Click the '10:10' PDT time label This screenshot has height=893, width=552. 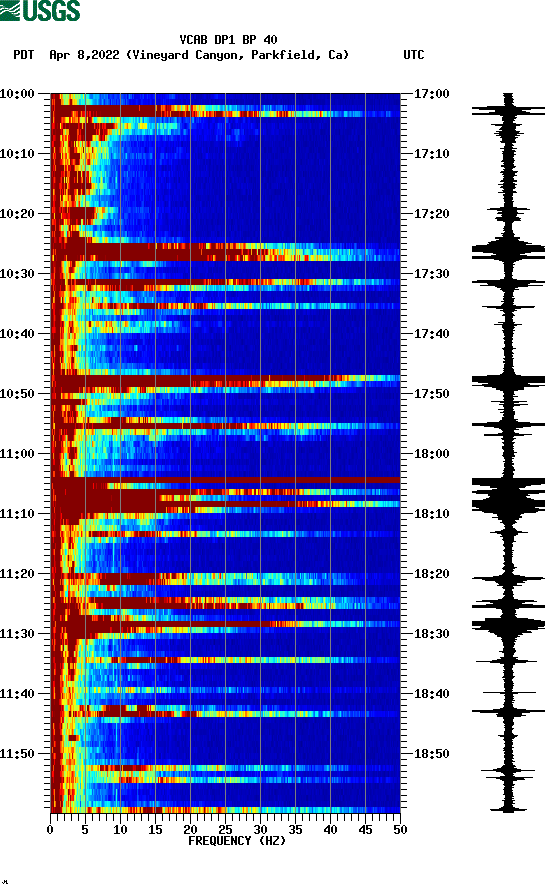[x=17, y=154]
